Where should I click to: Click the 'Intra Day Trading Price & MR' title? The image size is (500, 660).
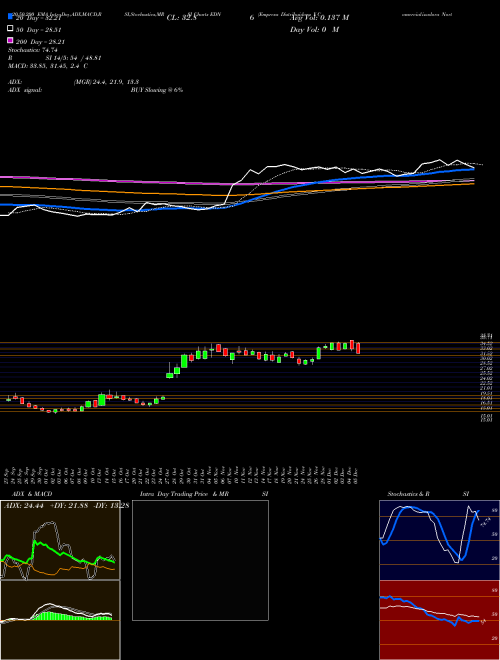(185, 494)
